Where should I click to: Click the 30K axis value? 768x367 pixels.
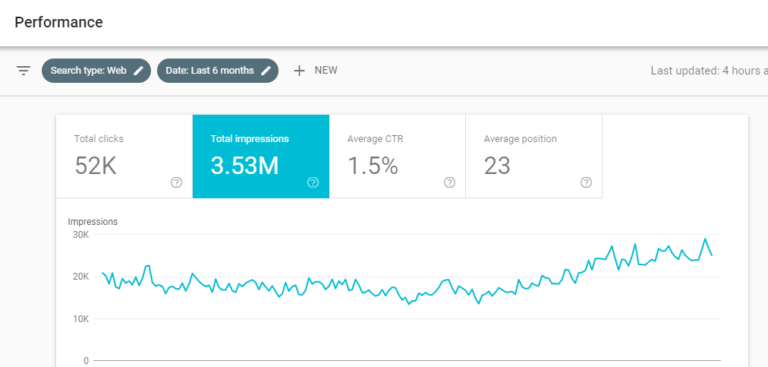click(80, 235)
